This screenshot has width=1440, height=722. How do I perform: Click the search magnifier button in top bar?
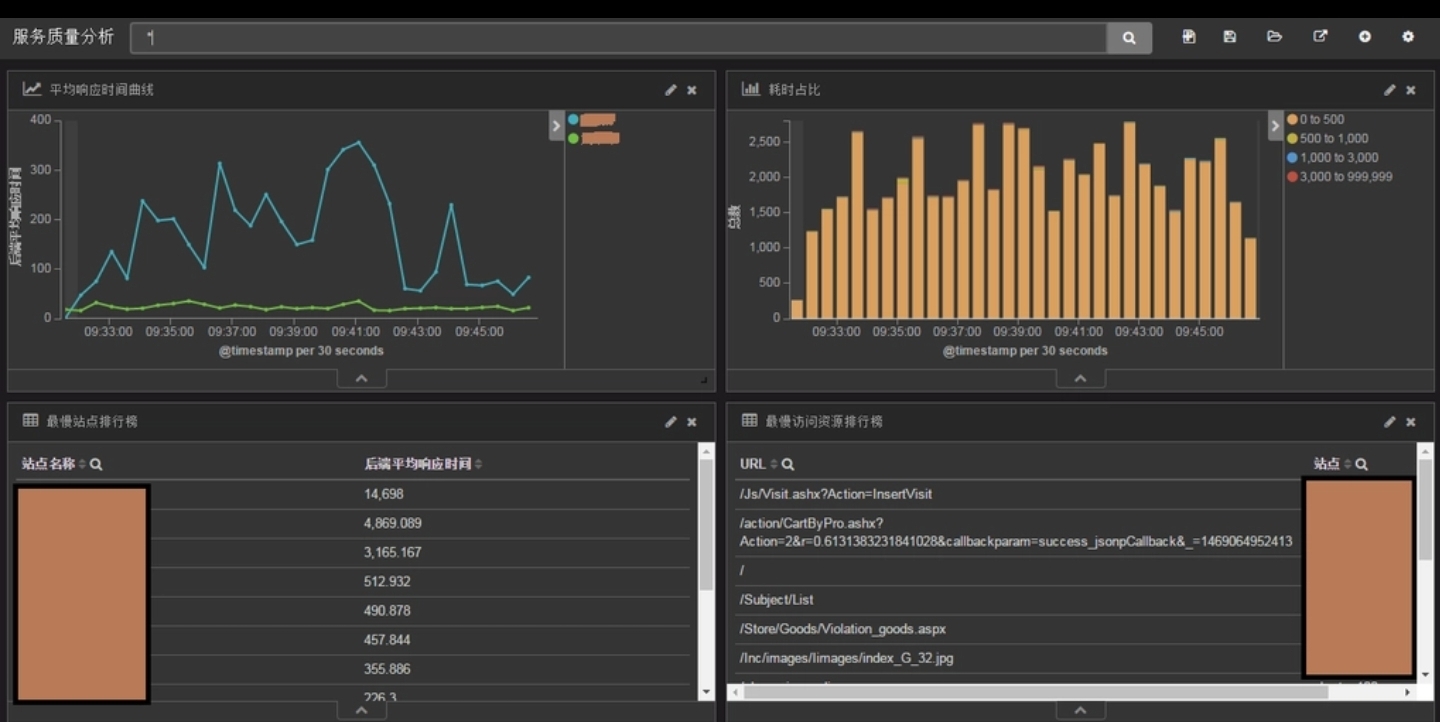1129,38
